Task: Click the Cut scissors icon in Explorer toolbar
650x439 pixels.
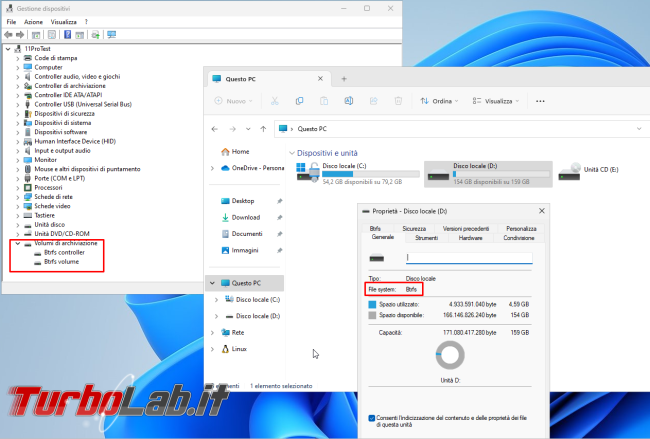Action: pyautogui.click(x=274, y=101)
